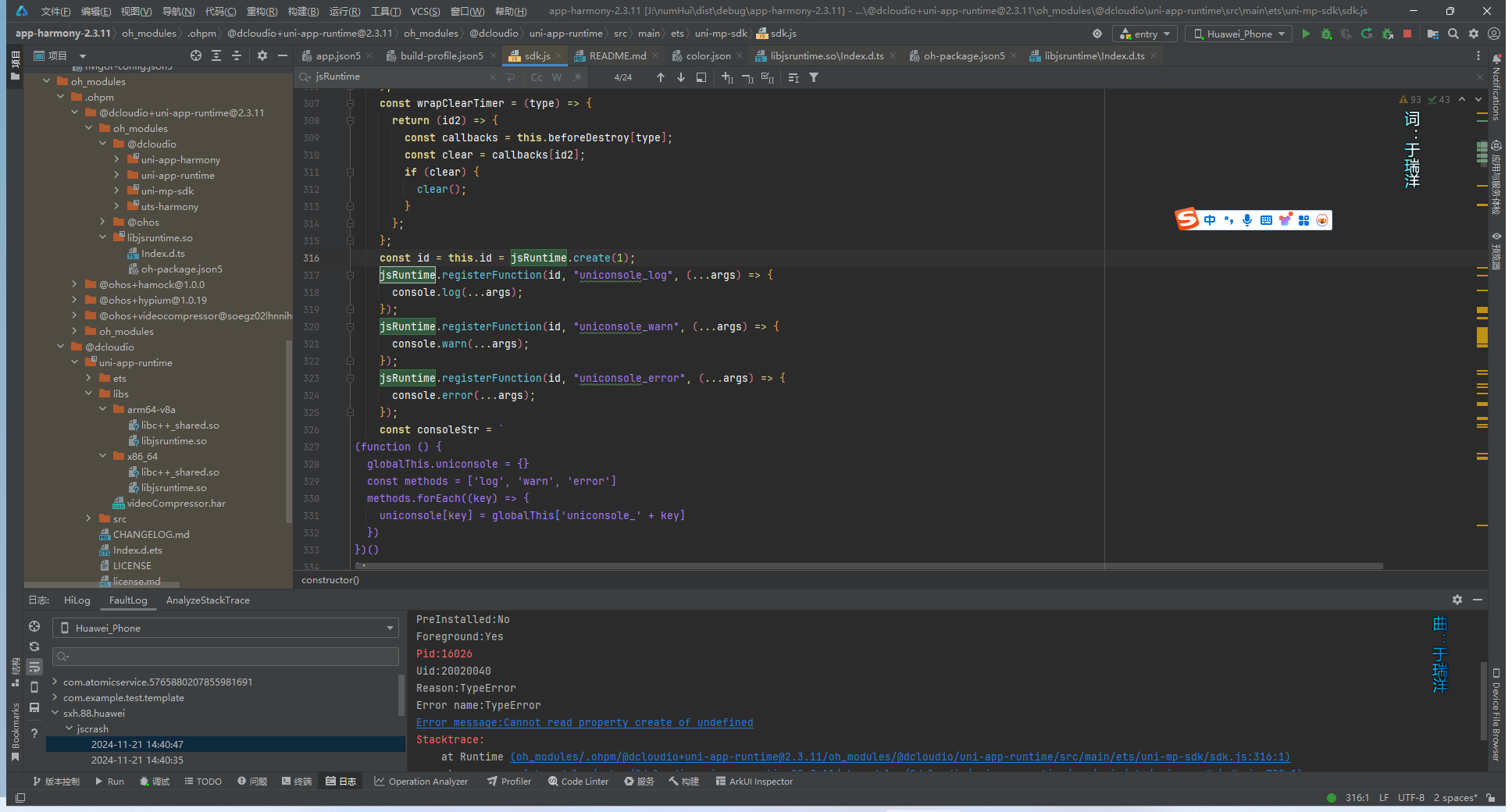Open Notifications bell in right sidebar

click(x=1496, y=59)
